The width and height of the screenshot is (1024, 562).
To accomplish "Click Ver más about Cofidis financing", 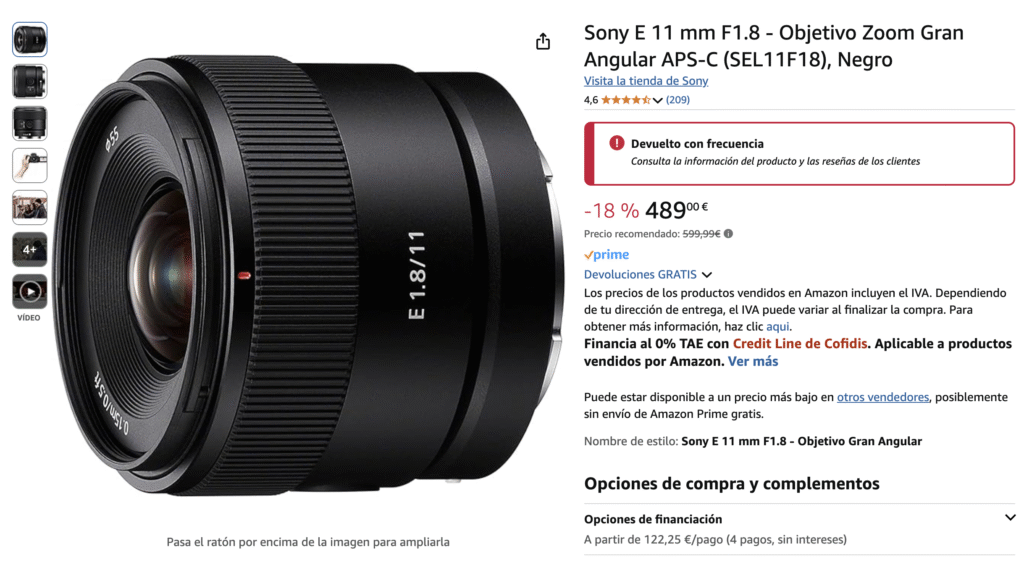I will [x=753, y=362].
